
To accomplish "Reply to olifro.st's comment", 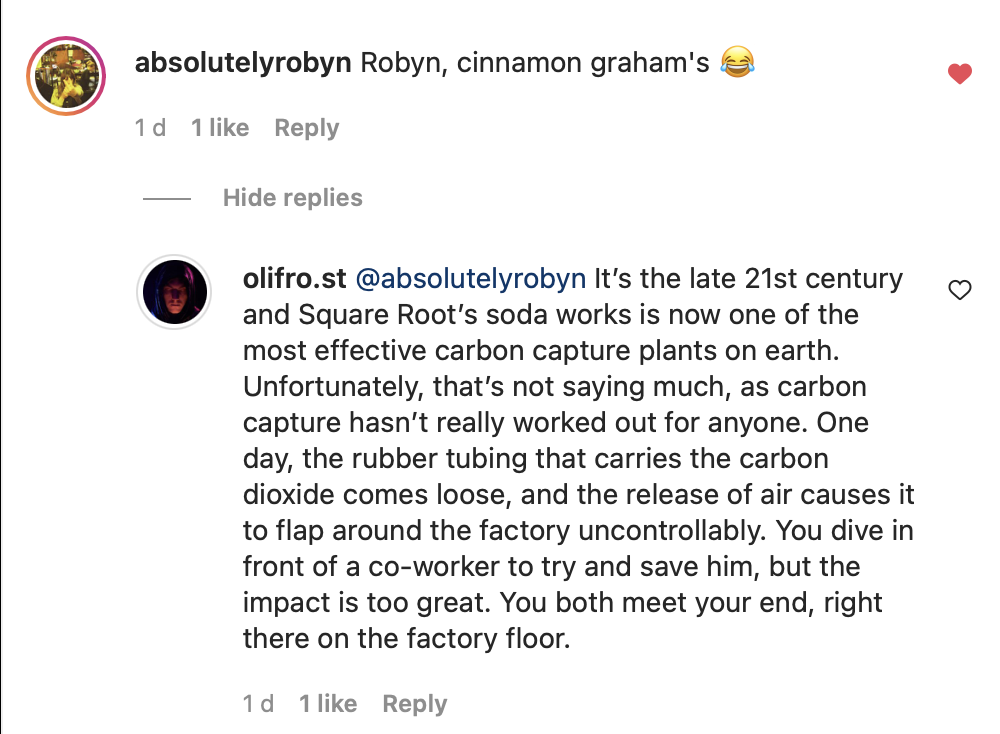I will pyautogui.click(x=414, y=704).
